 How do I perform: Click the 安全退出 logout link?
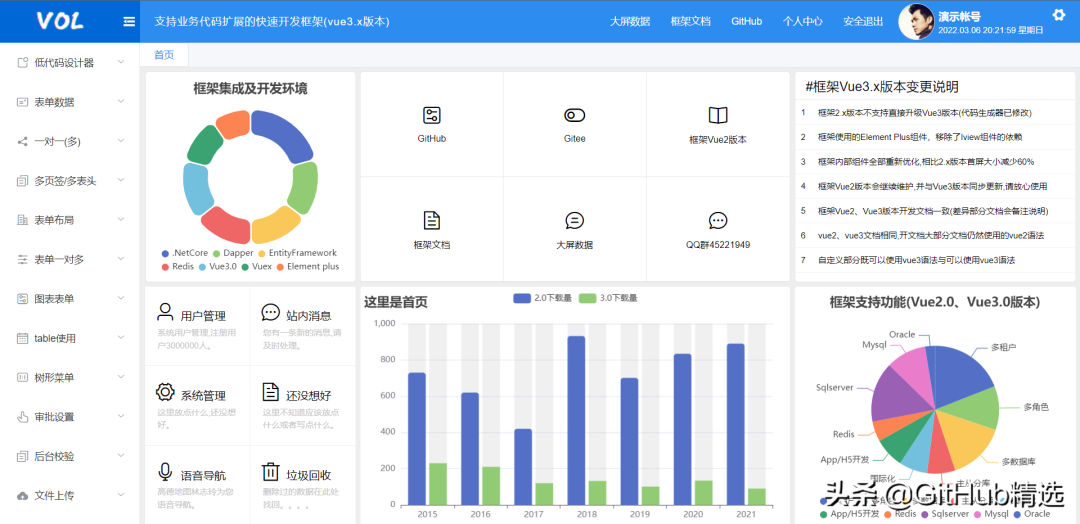[x=863, y=21]
